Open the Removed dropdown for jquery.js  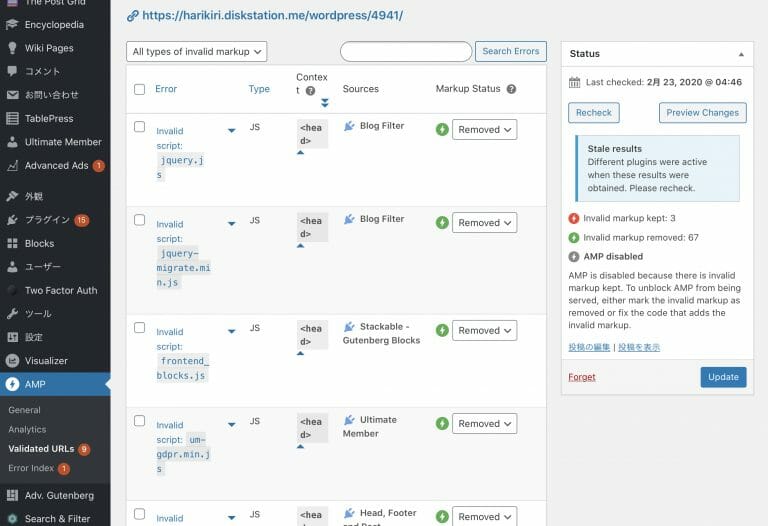coord(484,129)
